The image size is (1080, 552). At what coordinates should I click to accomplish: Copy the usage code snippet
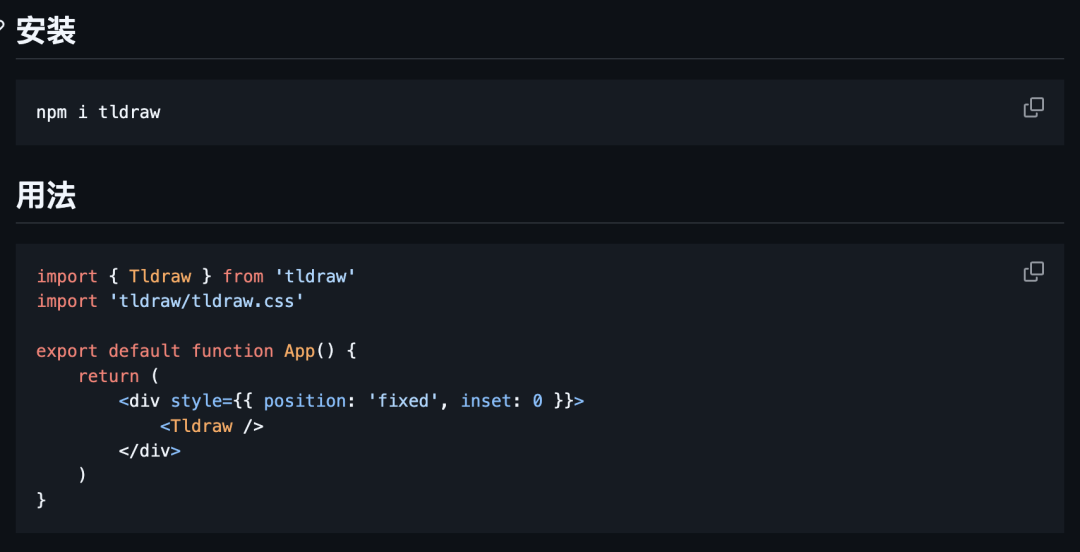1033,272
